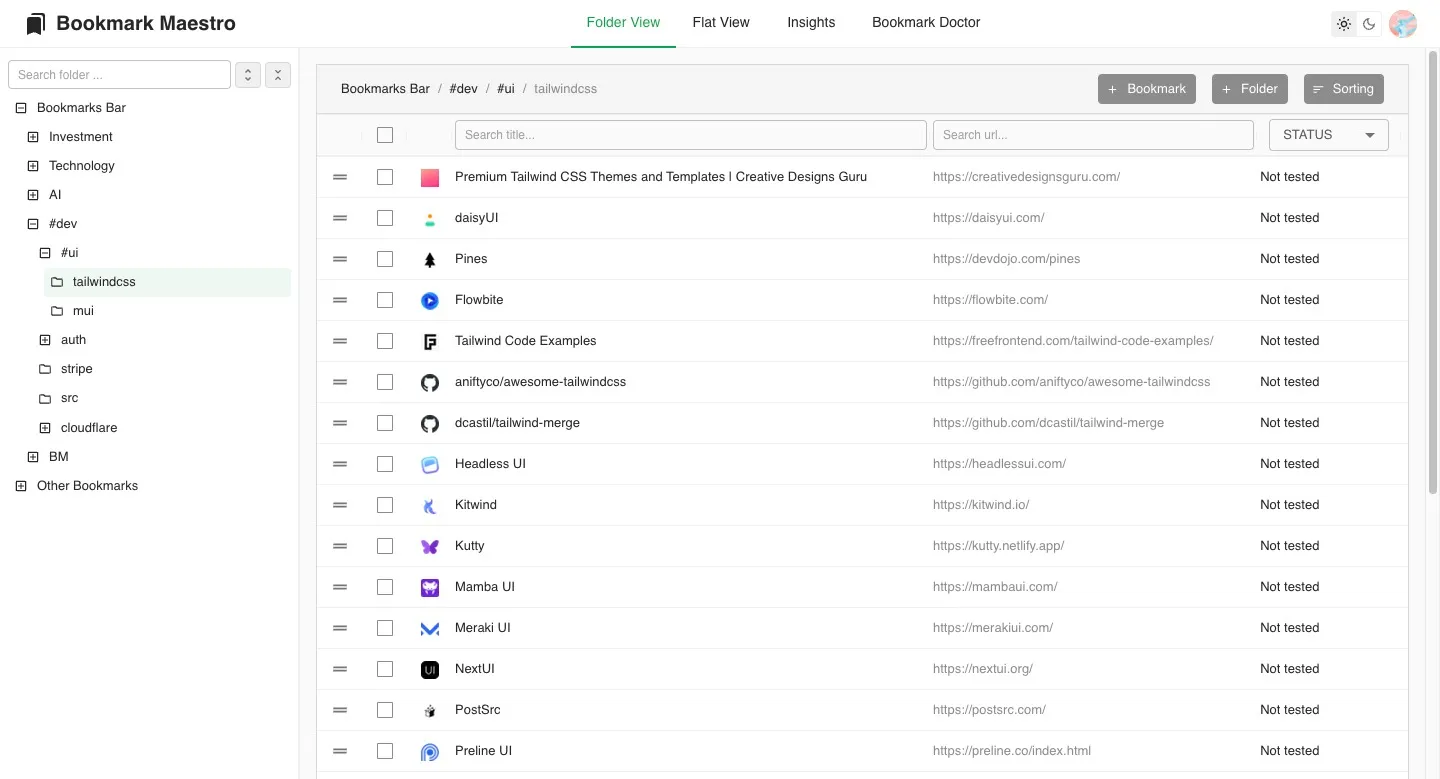
Task: Click the https://kitwind.io/ URL text
Action: [981, 505]
